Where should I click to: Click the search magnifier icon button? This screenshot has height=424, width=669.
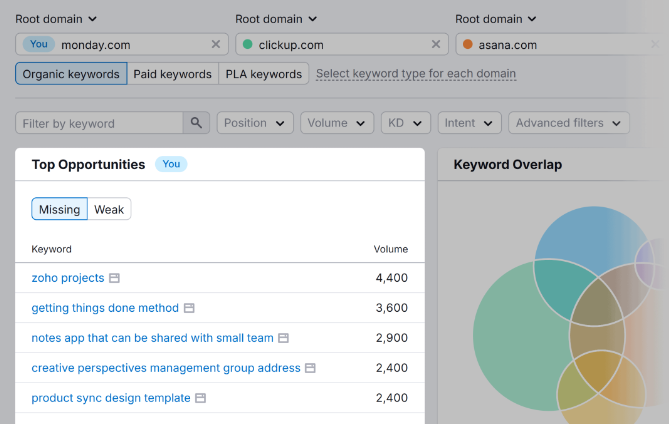point(196,123)
